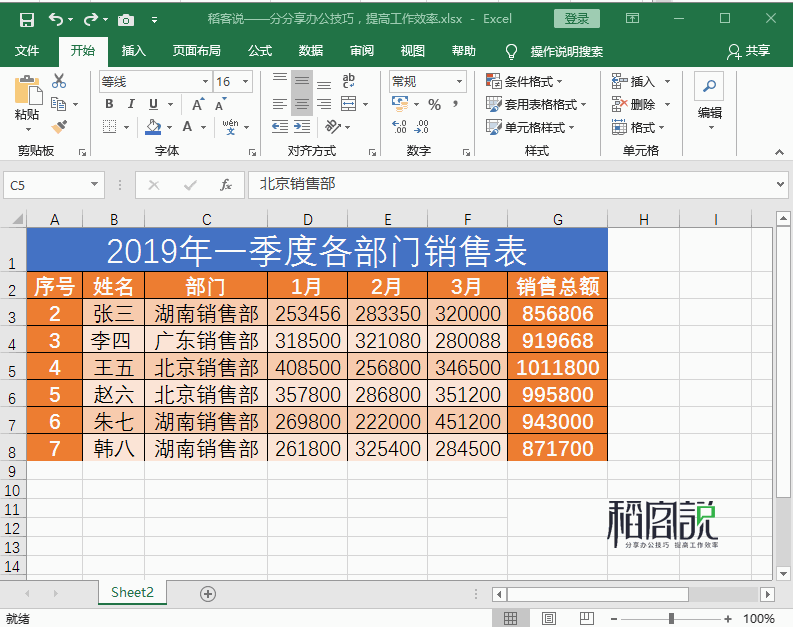Image resolution: width=793 pixels, height=627 pixels.
Task: Open the screenshot camera tool
Action: point(125,20)
